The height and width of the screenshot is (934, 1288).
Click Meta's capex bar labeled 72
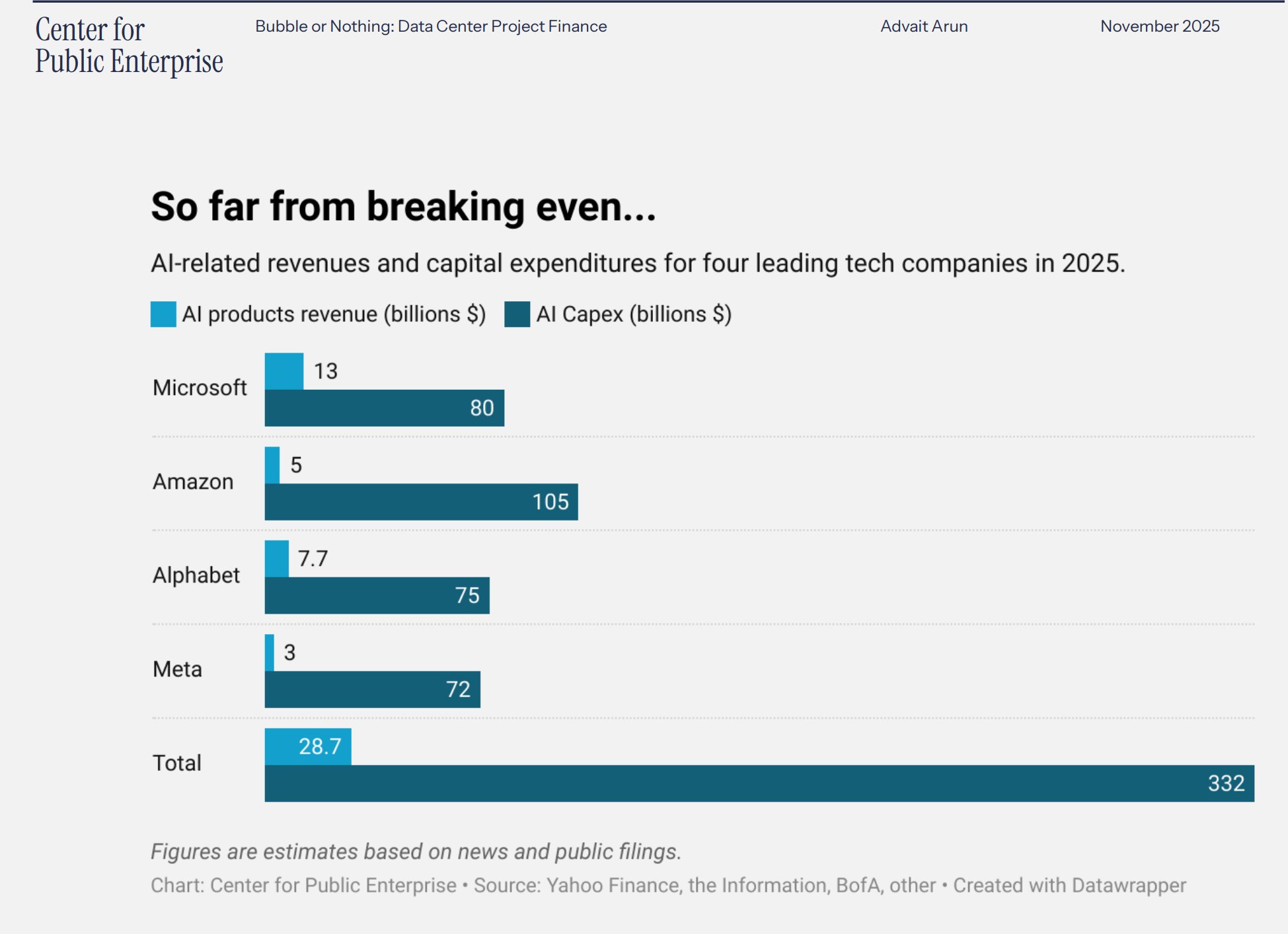[372, 690]
